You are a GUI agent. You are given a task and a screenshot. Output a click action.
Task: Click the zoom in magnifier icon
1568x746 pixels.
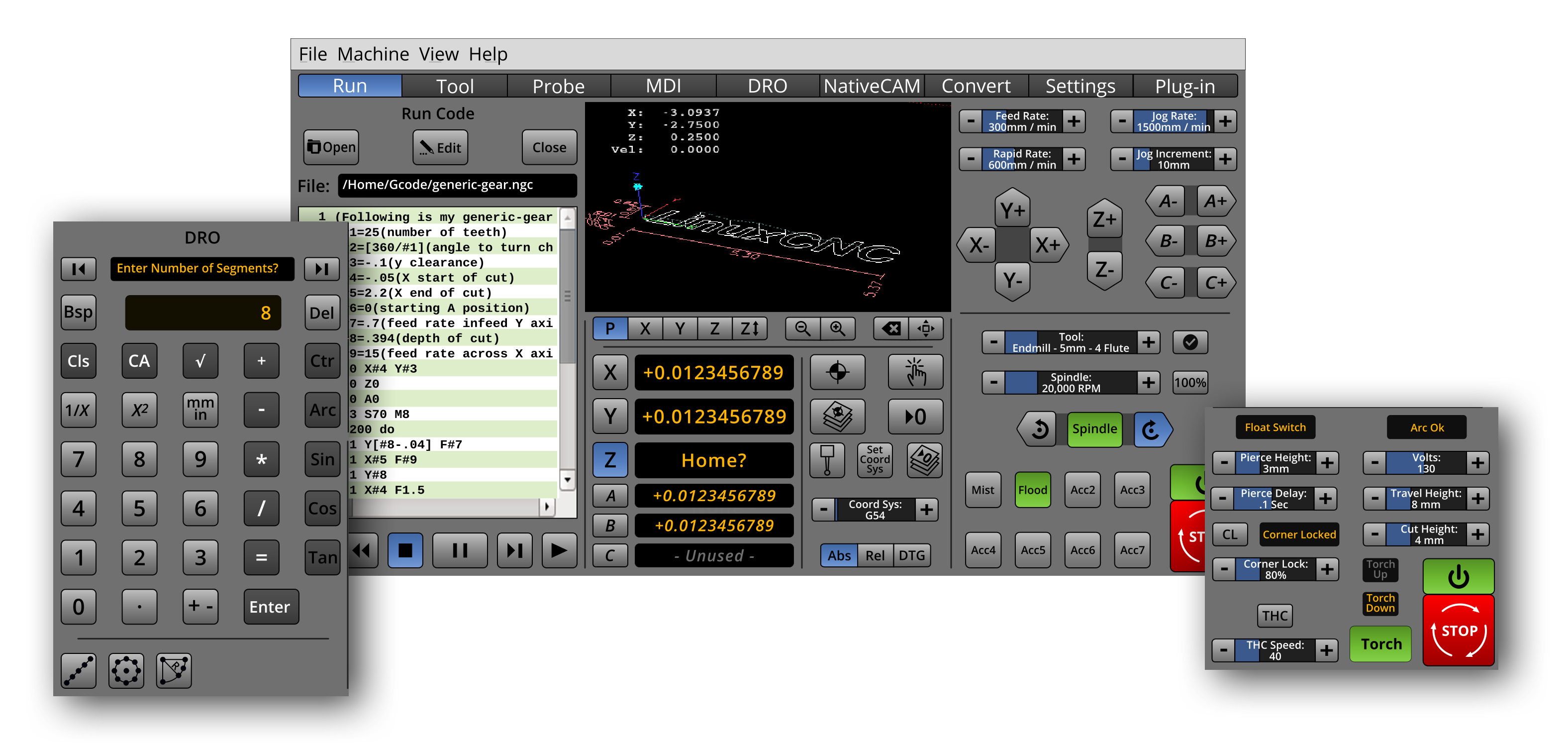point(838,329)
